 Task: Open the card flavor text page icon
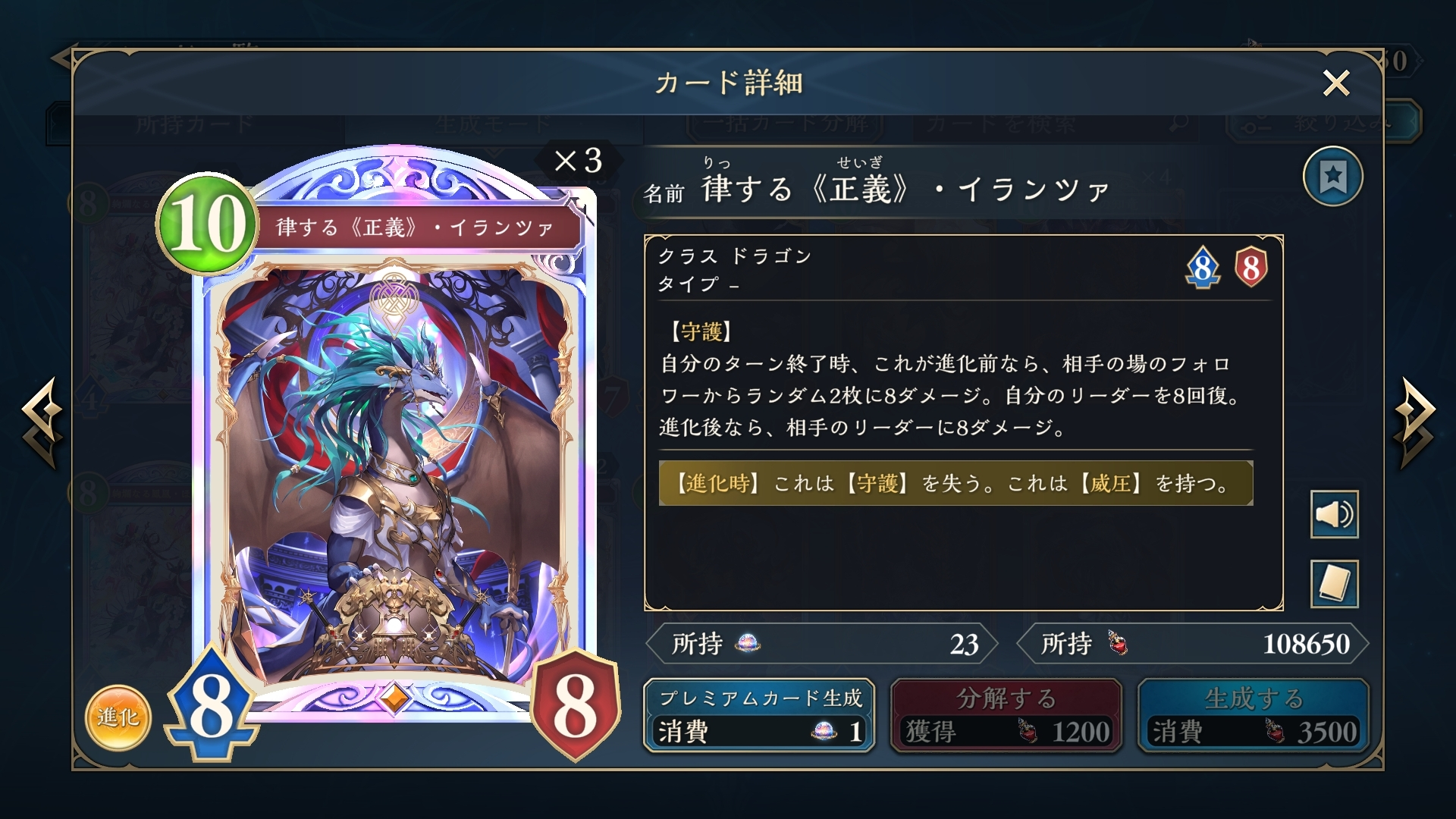coord(1334,584)
